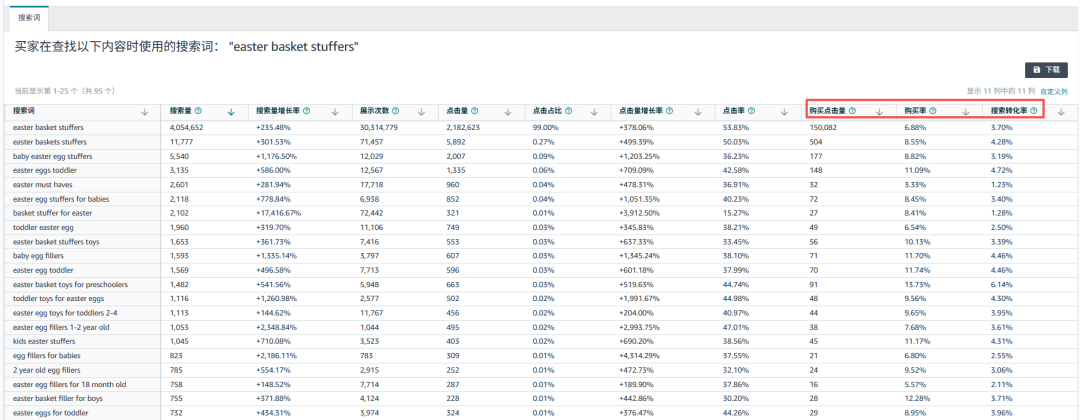Click the help icon beside 搜索量增长率 header
This screenshot has height=420, width=1080.
[305, 111]
